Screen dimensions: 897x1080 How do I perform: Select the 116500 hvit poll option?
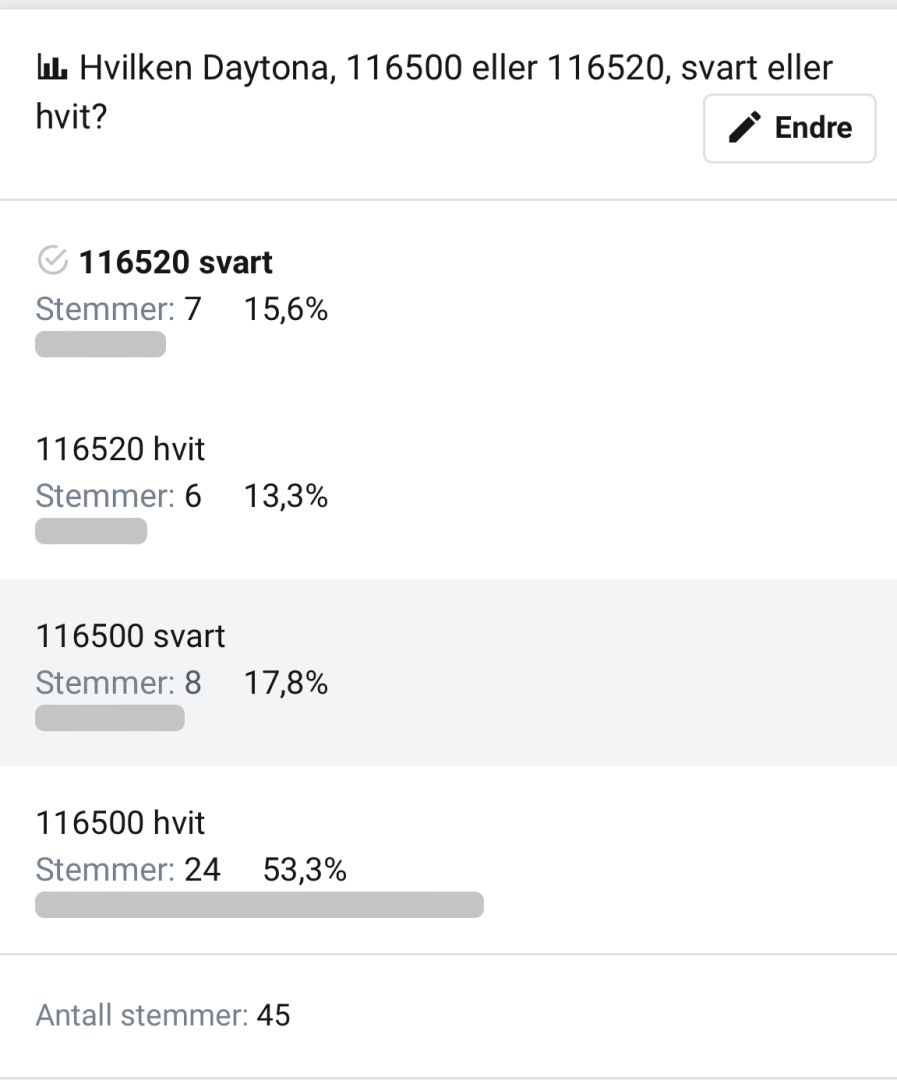448,860
